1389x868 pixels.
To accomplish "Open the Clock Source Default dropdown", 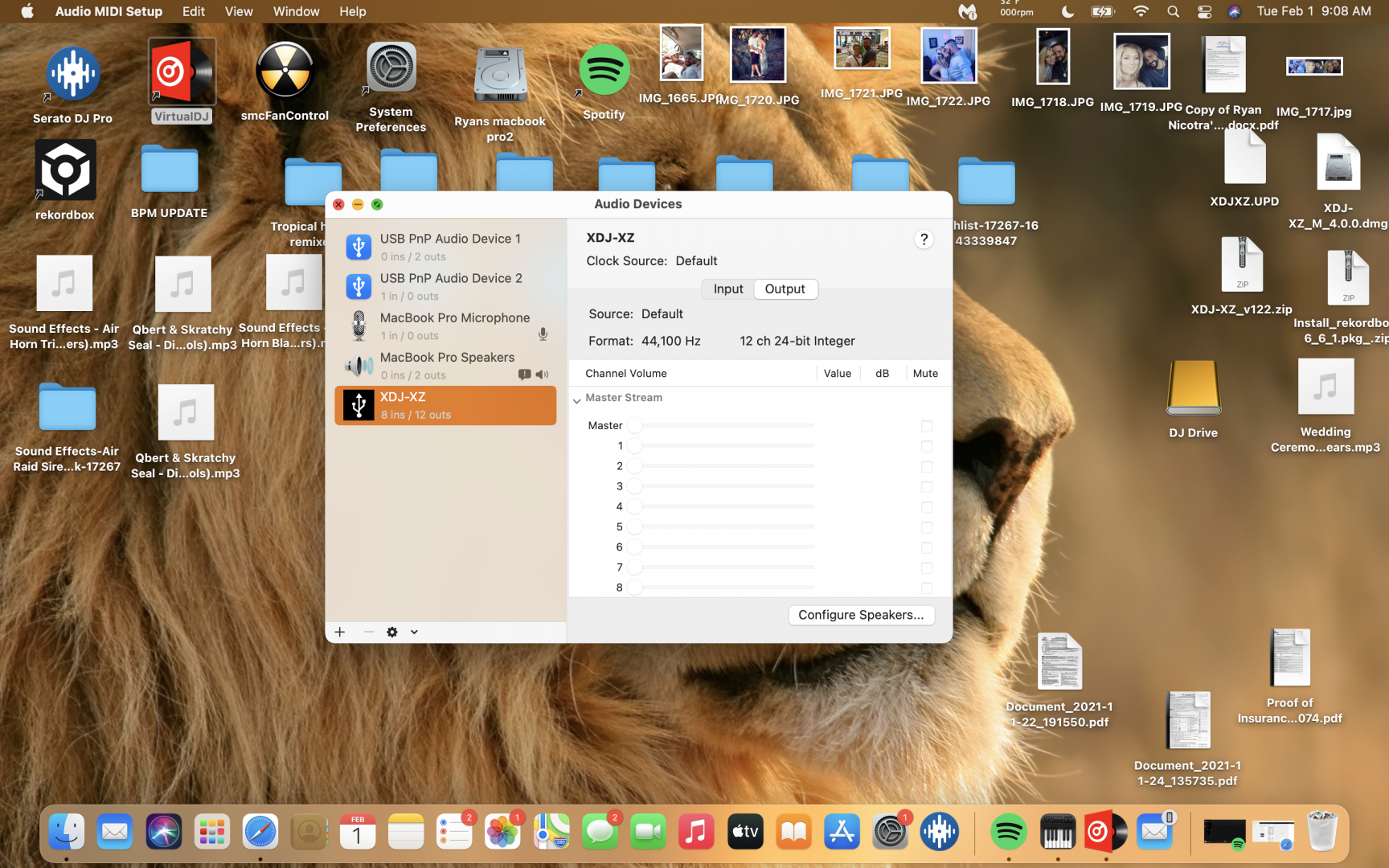I will pyautogui.click(x=696, y=260).
